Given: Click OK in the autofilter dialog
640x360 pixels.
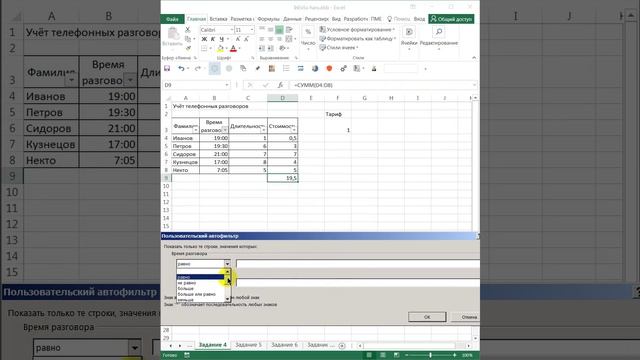Looking at the screenshot, I should point(427,317).
